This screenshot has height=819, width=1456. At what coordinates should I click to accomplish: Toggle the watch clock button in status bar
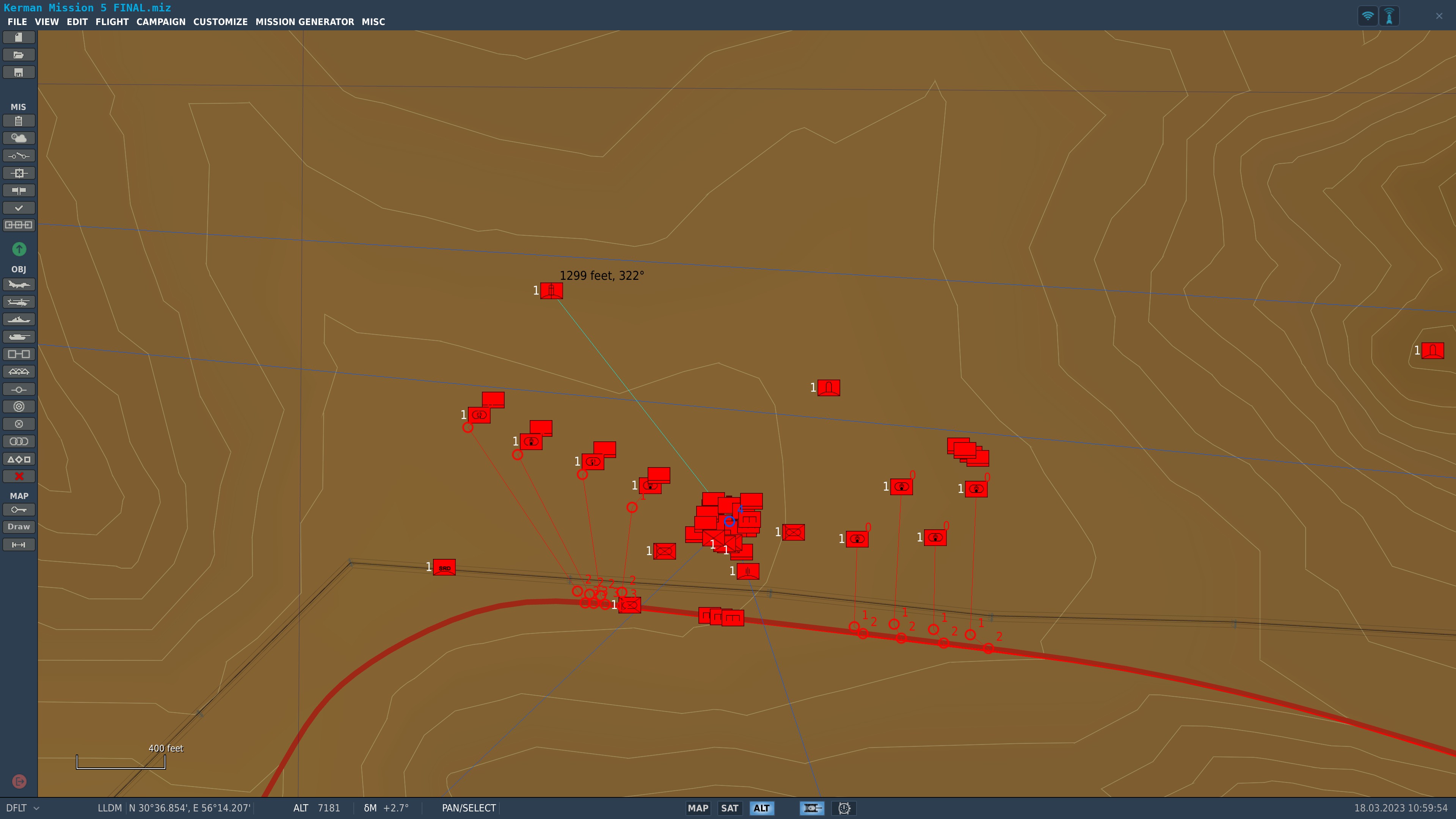point(844,808)
